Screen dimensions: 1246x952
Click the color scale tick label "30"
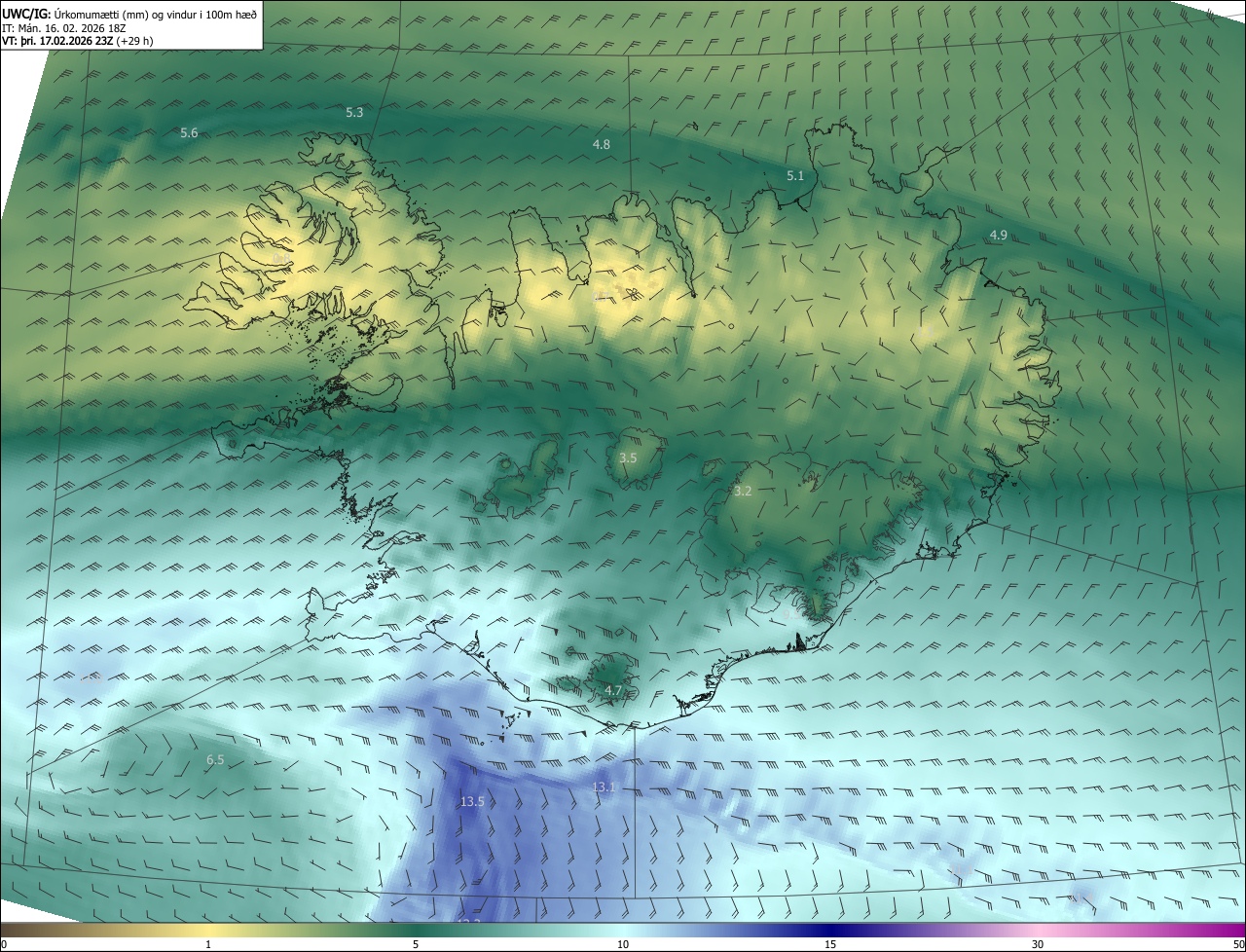[1038, 944]
